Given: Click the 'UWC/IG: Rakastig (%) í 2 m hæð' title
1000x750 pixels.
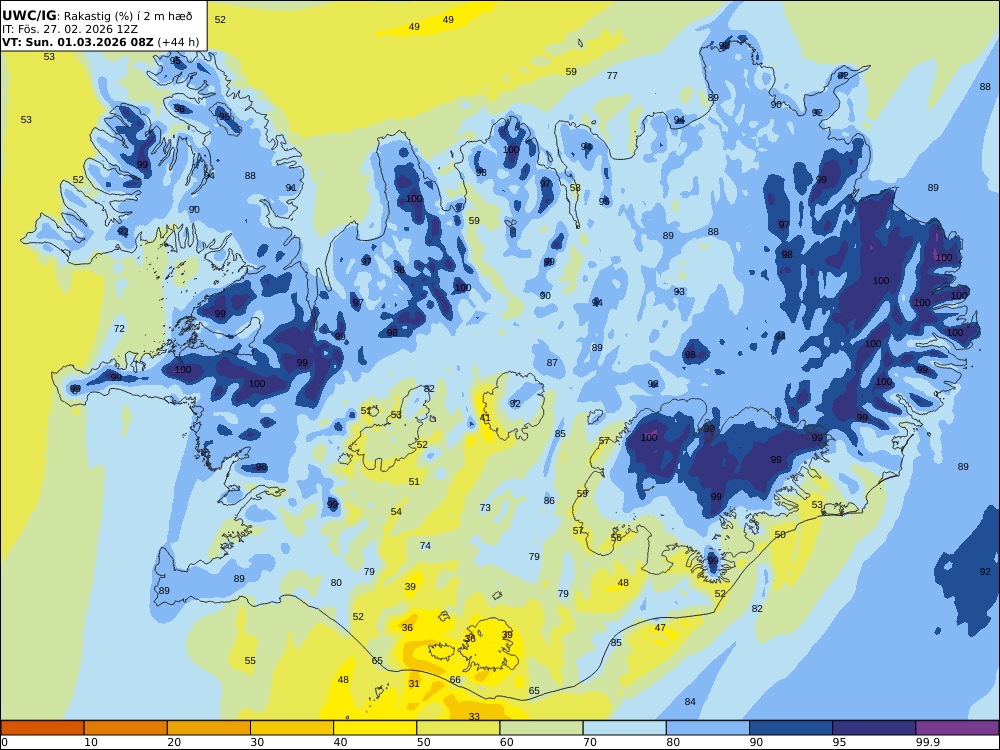Looking at the screenshot, I should [x=97, y=17].
